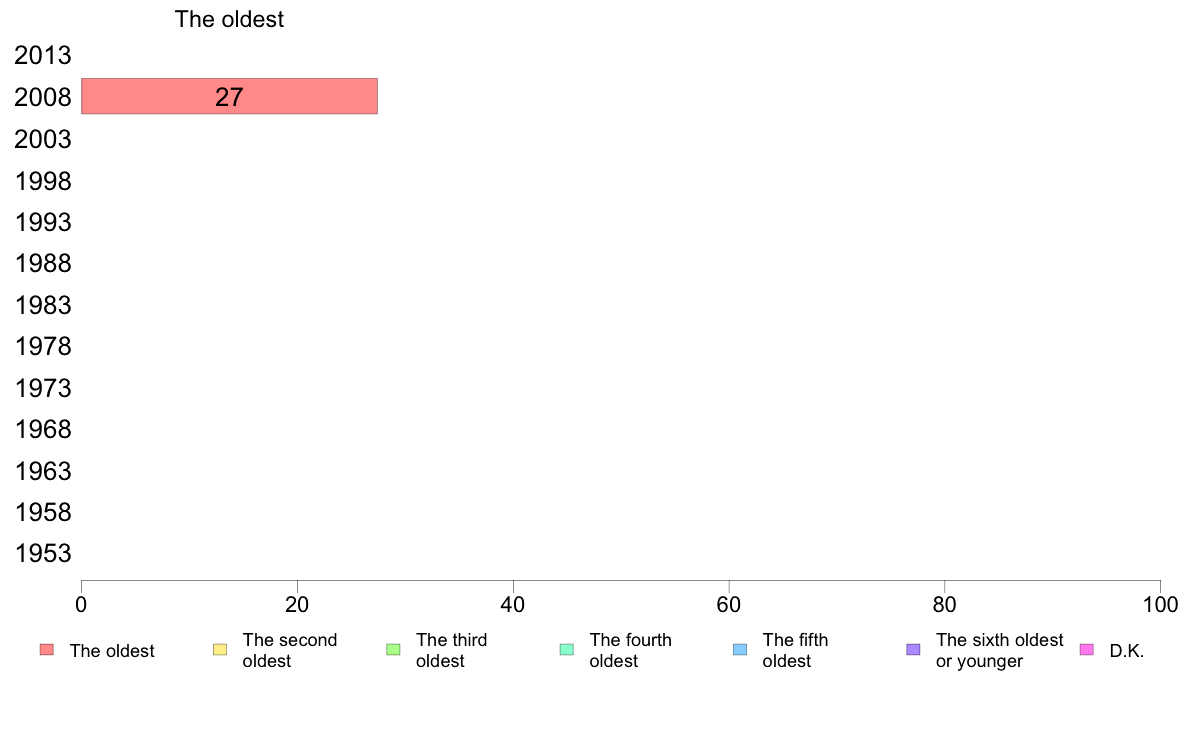Click the 1998 year label
The width and height of the screenshot is (1188, 736).
click(42, 181)
